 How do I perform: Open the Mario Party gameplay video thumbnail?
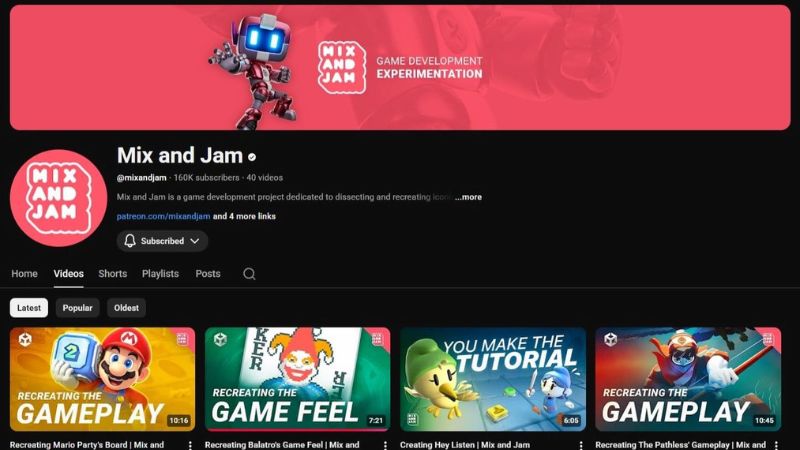(103, 379)
